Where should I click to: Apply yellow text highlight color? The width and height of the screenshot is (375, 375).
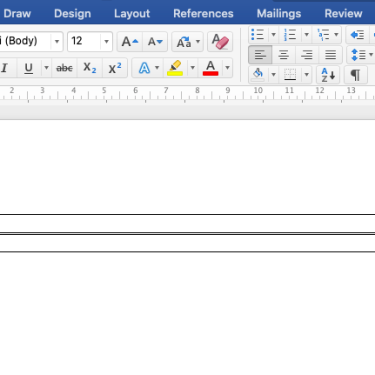click(175, 68)
